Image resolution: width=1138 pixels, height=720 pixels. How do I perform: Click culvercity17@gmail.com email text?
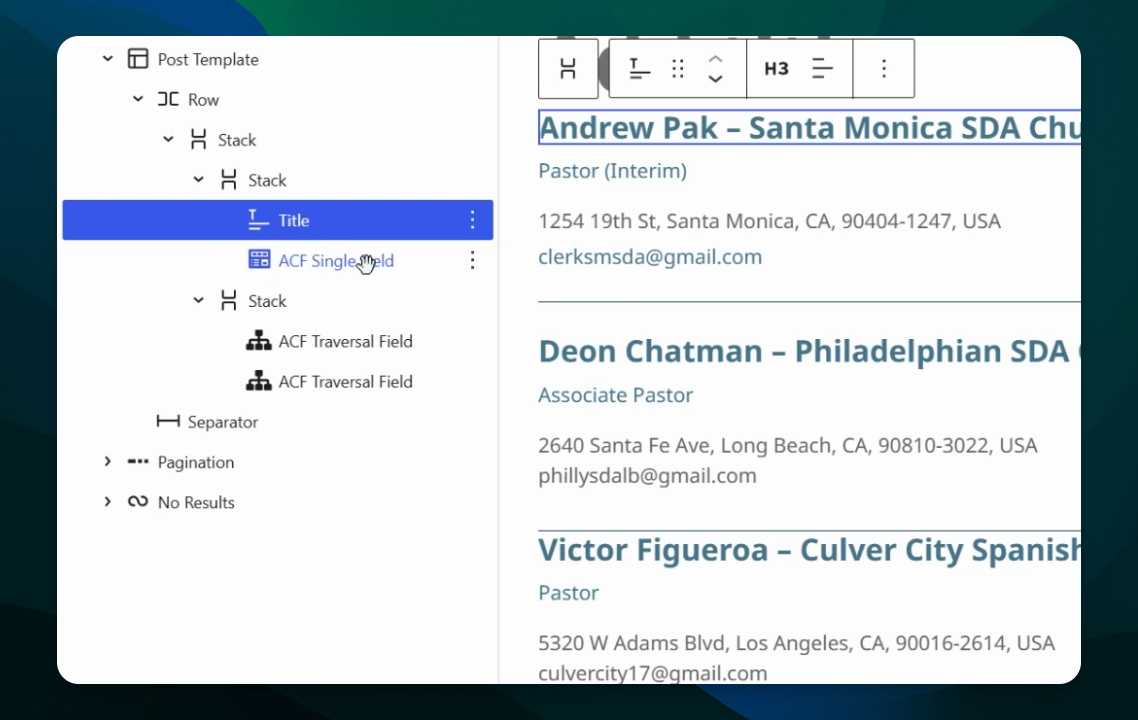coord(652,673)
